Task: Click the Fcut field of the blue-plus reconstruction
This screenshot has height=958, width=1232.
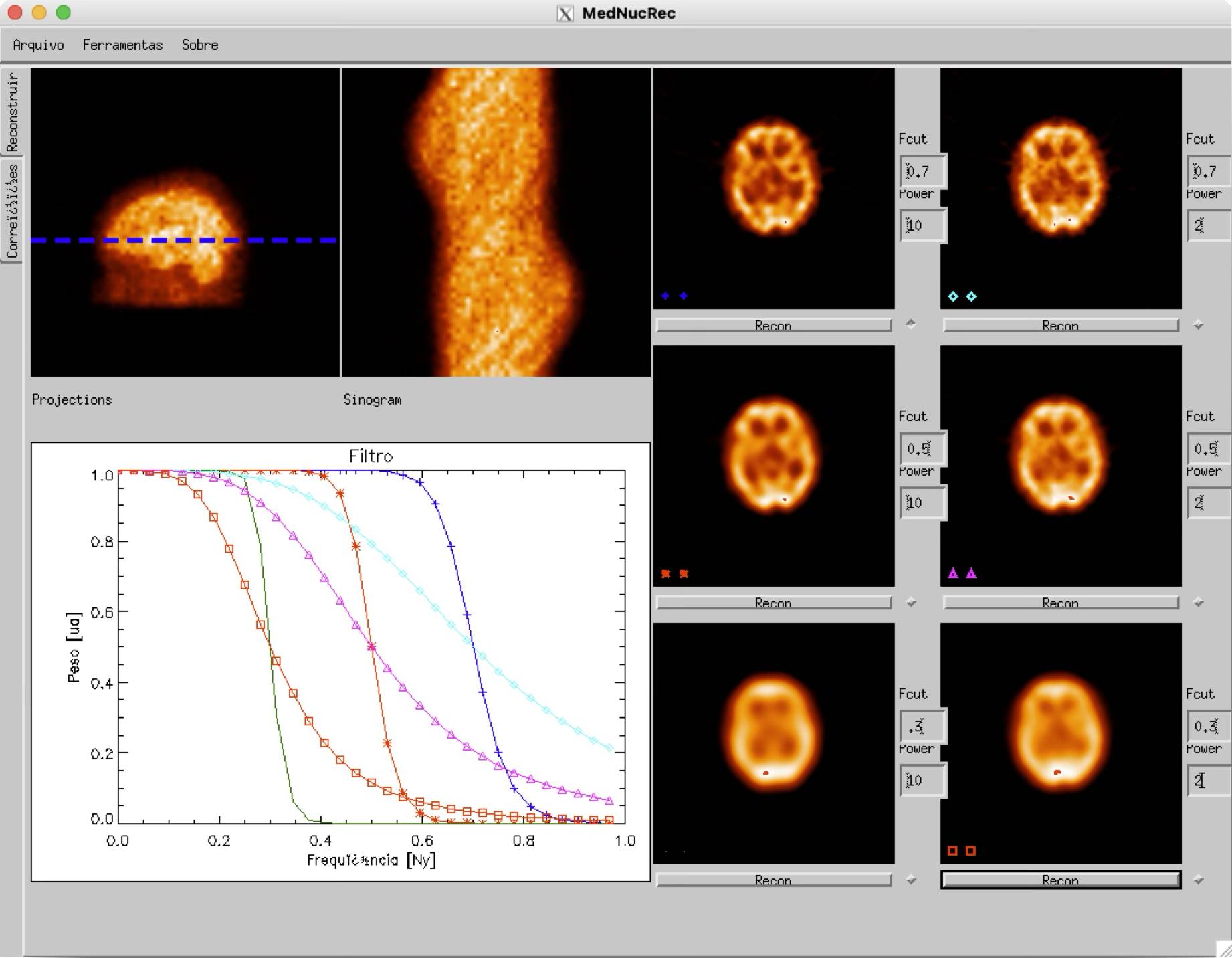Action: (922, 171)
